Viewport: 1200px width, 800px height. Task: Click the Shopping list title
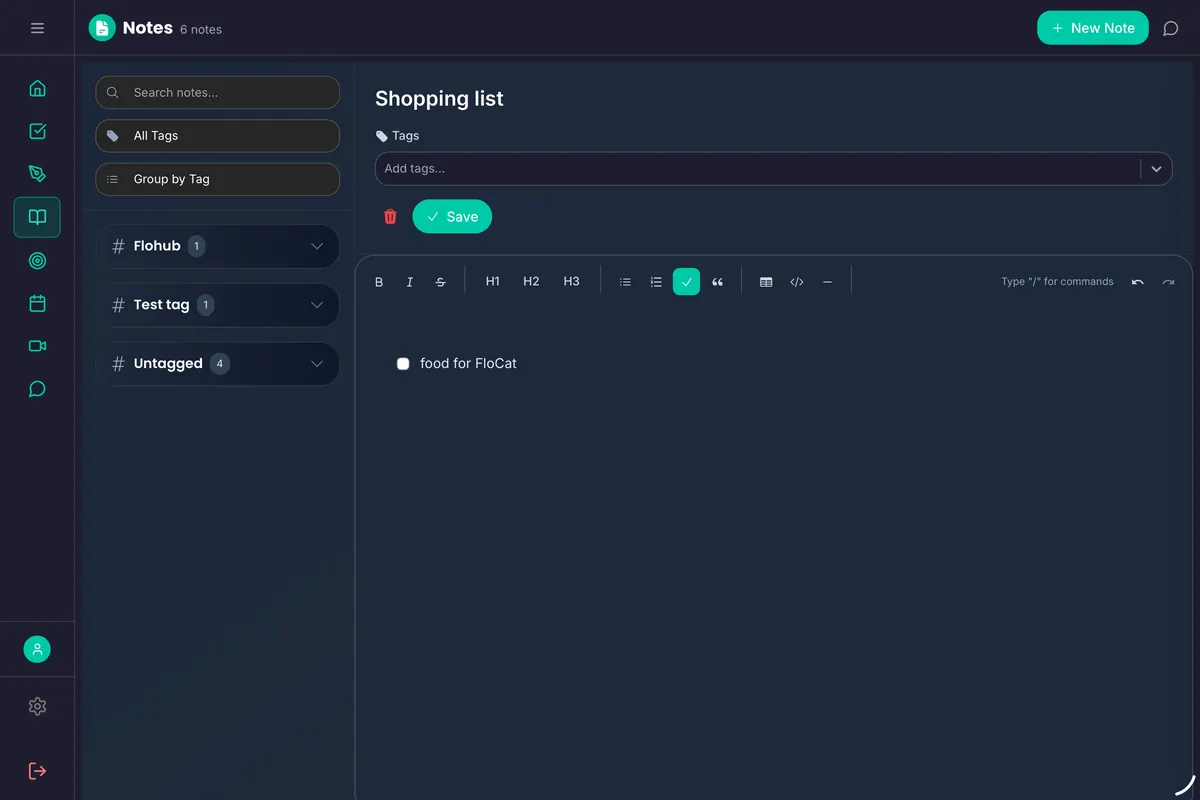pos(439,99)
